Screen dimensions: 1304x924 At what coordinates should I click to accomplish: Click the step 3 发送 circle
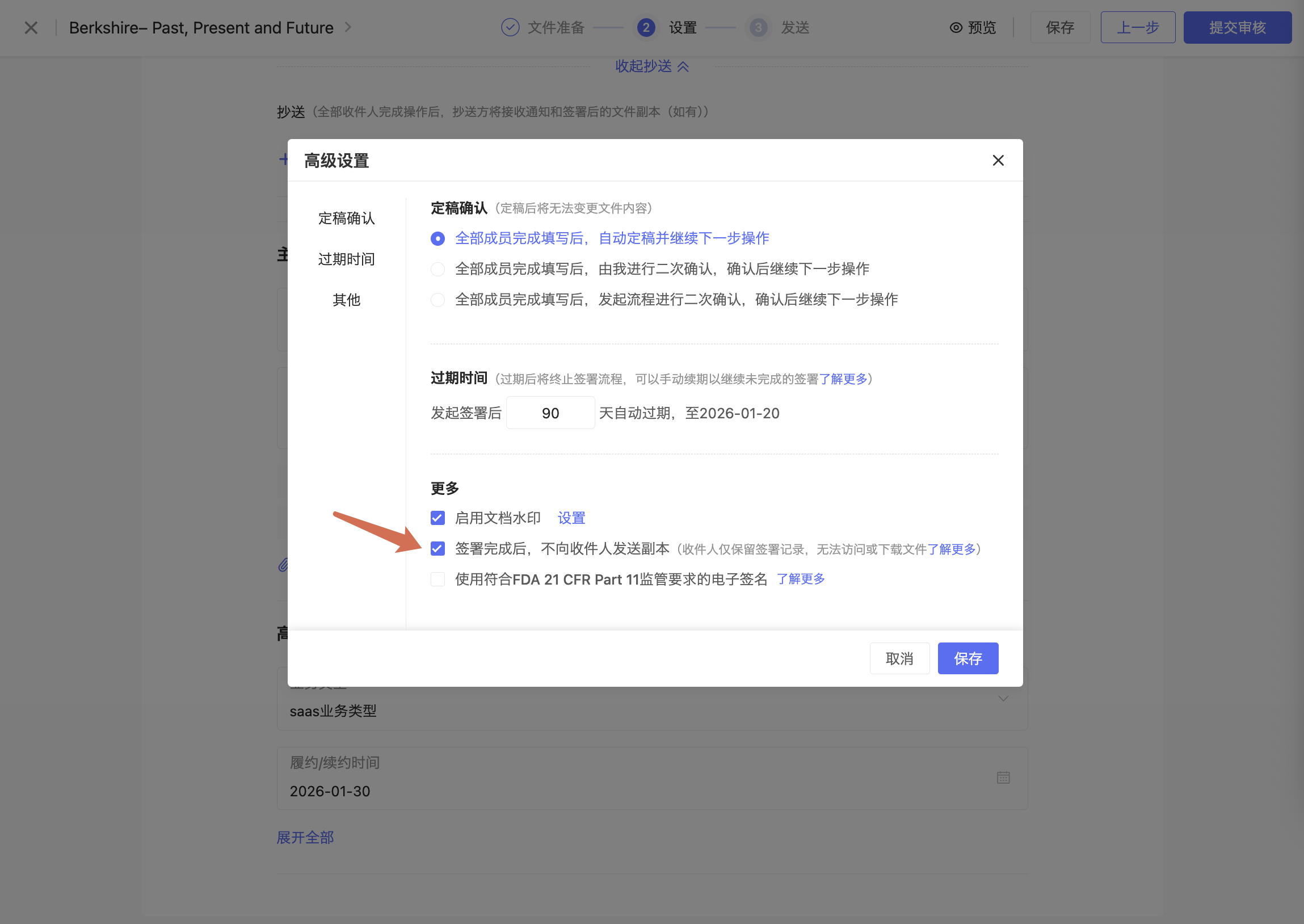point(758,27)
